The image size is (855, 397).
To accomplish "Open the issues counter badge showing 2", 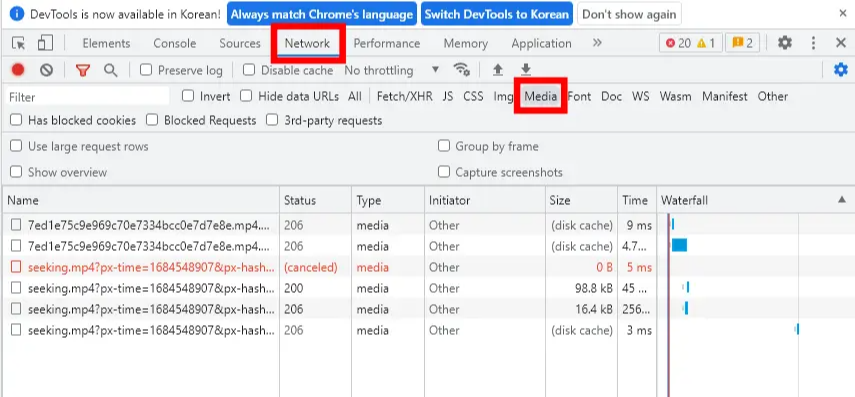I will [x=742, y=43].
